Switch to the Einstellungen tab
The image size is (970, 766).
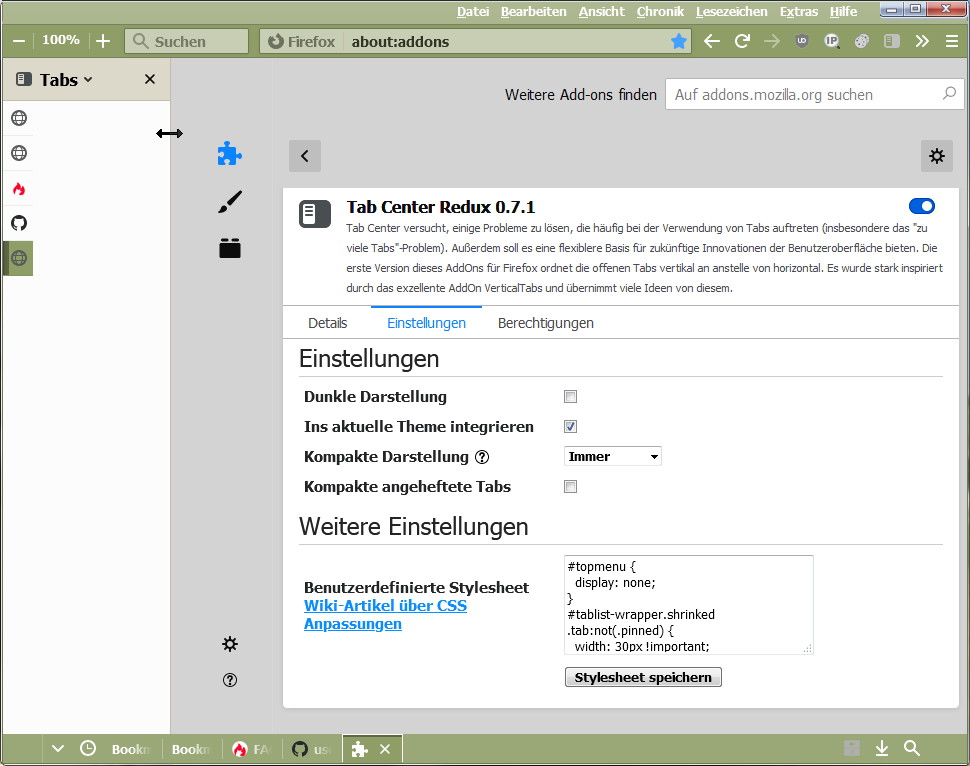[426, 323]
